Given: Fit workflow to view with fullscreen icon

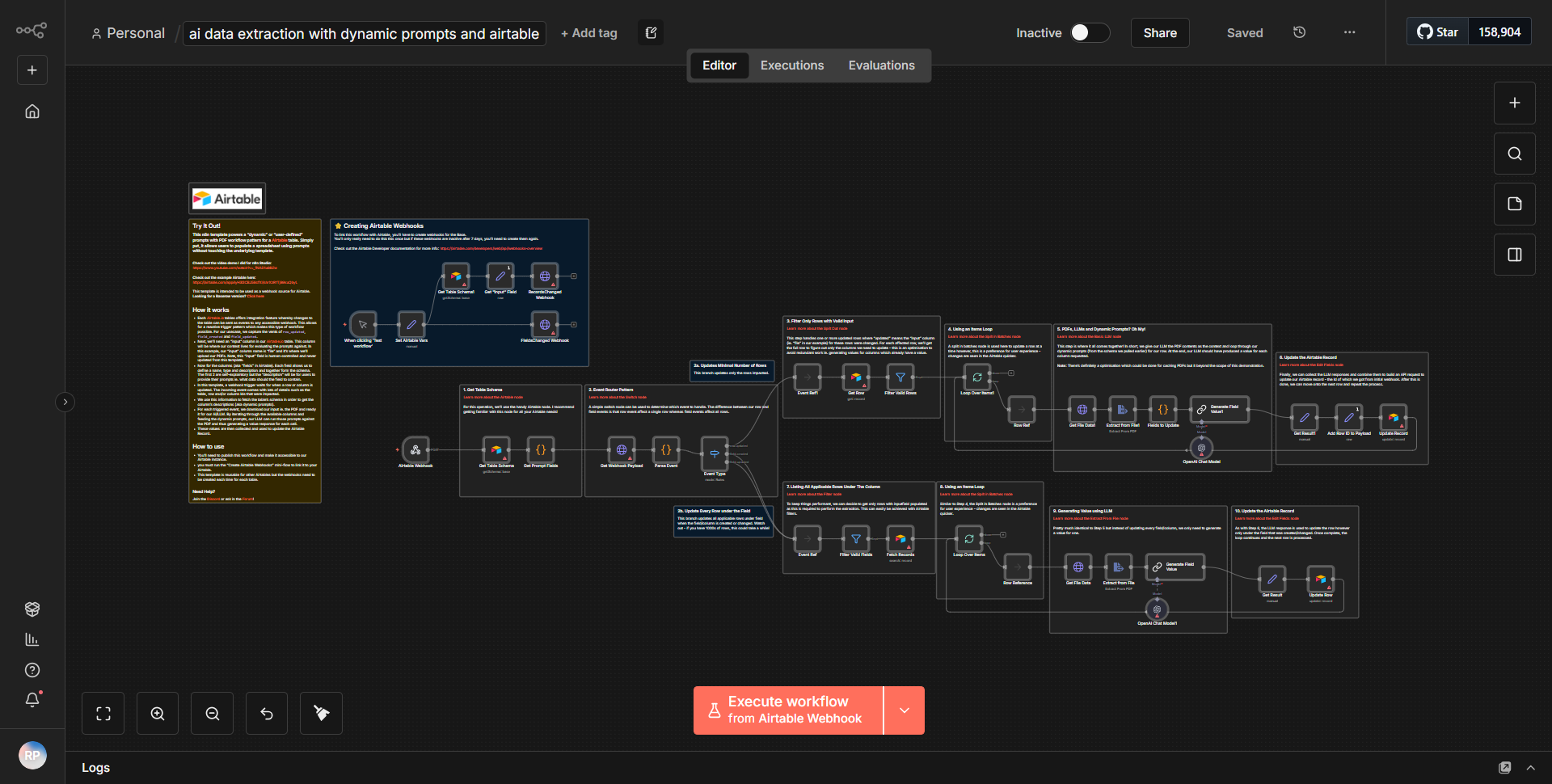Looking at the screenshot, I should [103, 713].
